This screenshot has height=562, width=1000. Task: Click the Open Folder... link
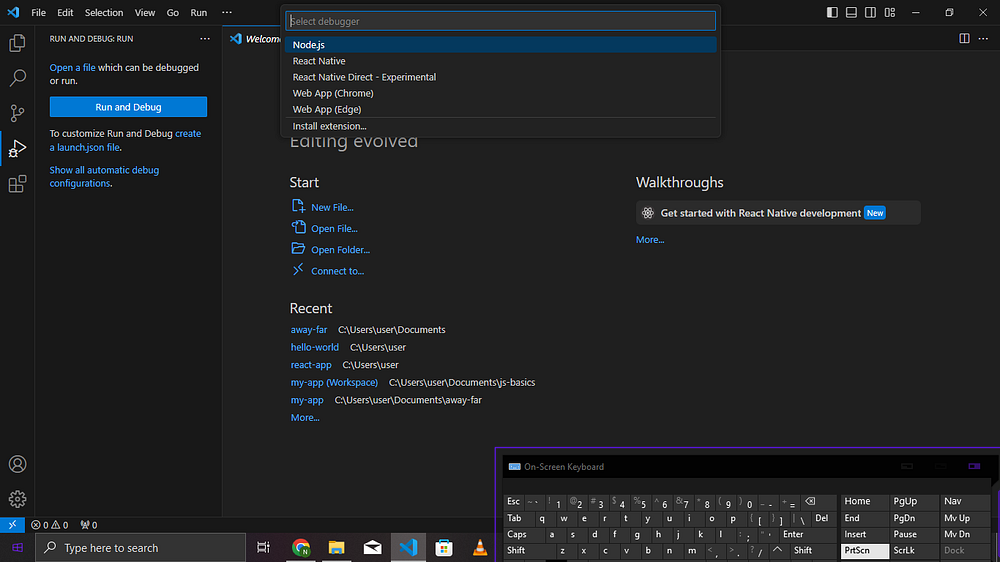pyautogui.click(x=341, y=249)
